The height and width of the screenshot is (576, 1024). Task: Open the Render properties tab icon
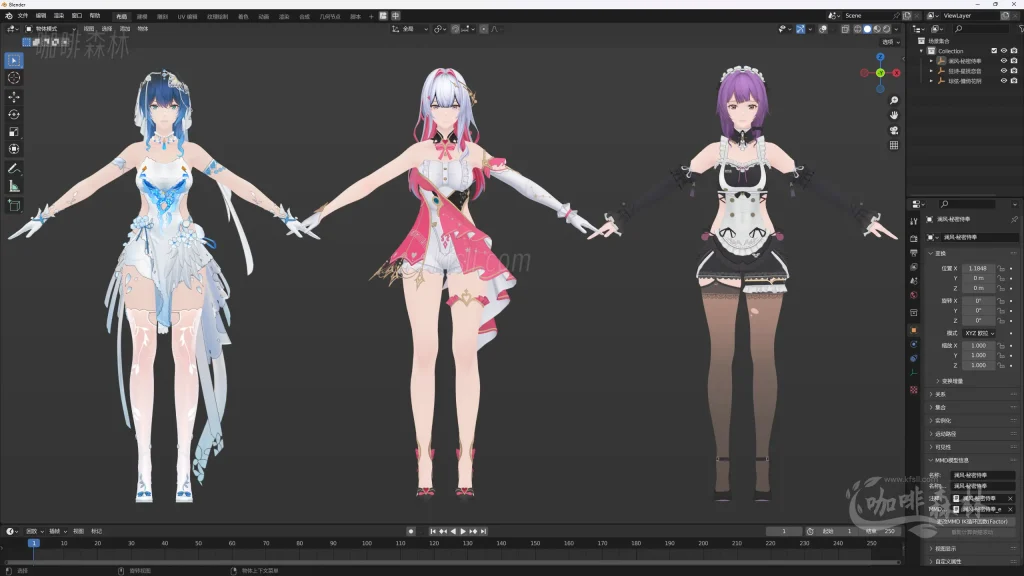(914, 238)
